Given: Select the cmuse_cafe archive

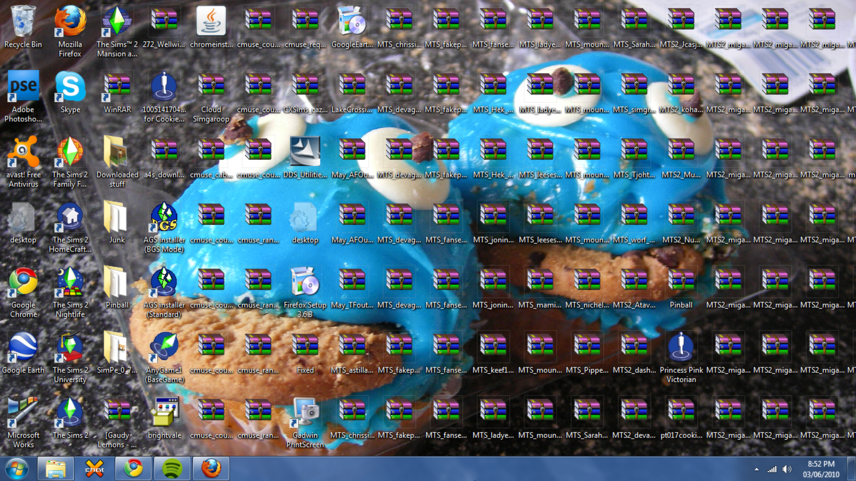Looking at the screenshot, I should (x=211, y=157).
